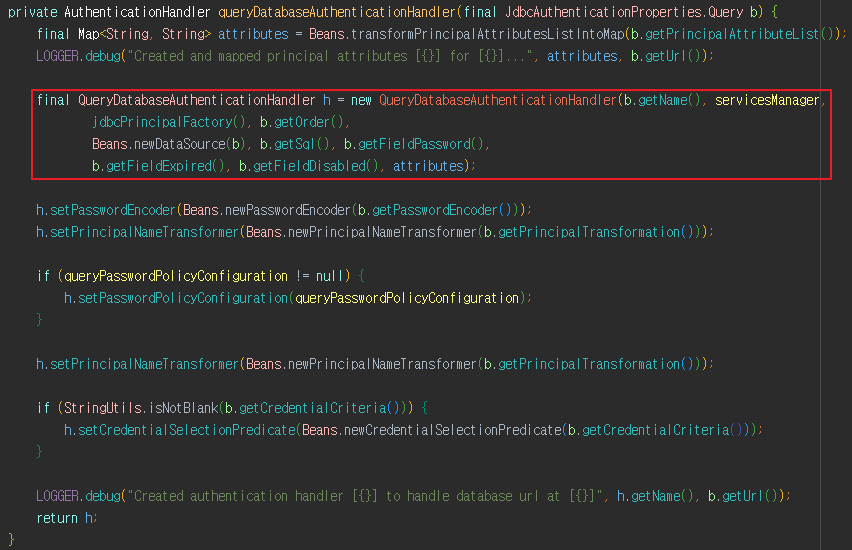Click h.setPasswordPolicyConfiguration call
The width and height of the screenshot is (852, 550).
click(x=176, y=298)
